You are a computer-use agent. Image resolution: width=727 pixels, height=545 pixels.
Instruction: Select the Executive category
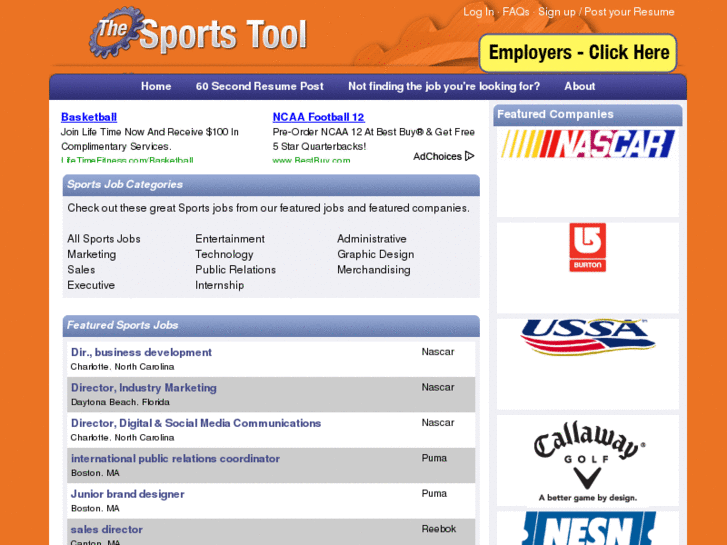(91, 285)
